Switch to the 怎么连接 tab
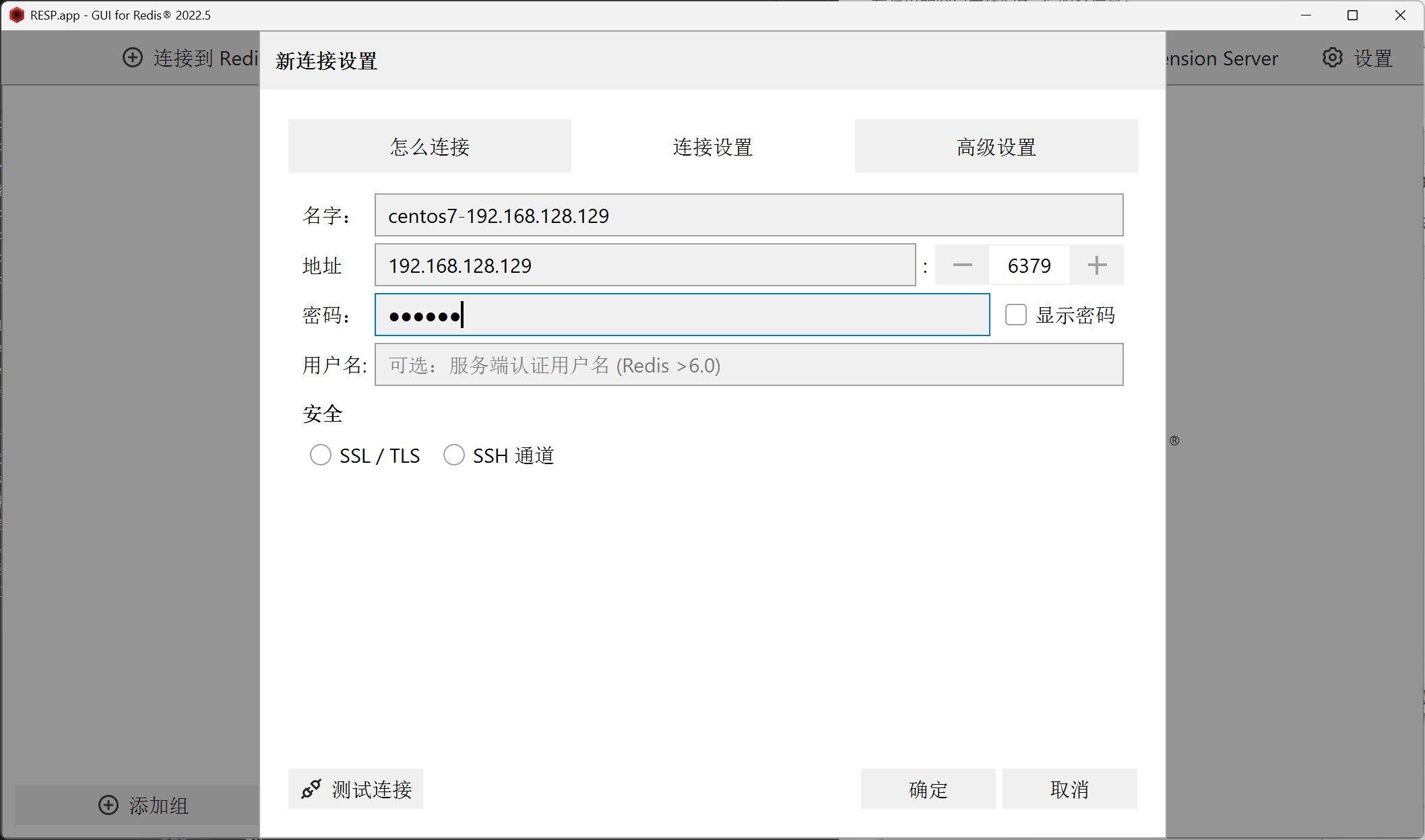Viewport: 1425px width, 840px height. pos(429,147)
